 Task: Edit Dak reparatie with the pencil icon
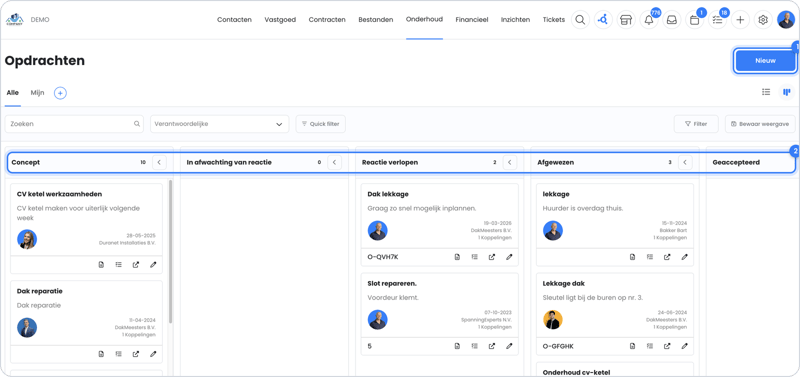pyautogui.click(x=153, y=354)
